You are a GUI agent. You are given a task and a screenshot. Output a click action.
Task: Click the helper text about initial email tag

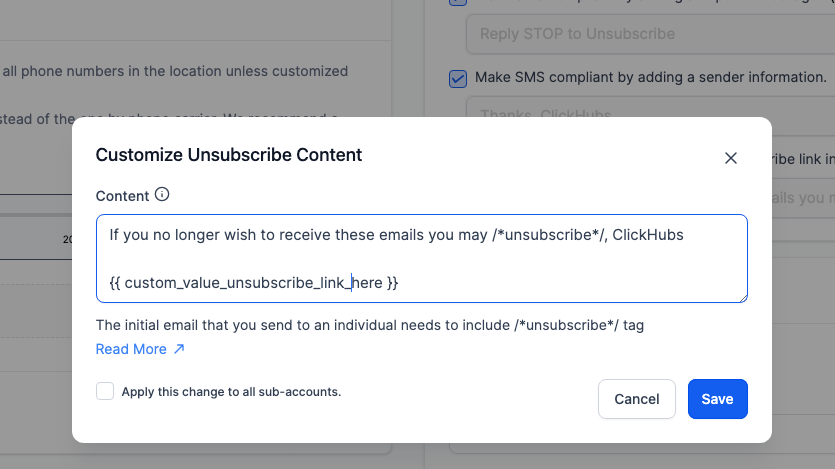point(370,325)
